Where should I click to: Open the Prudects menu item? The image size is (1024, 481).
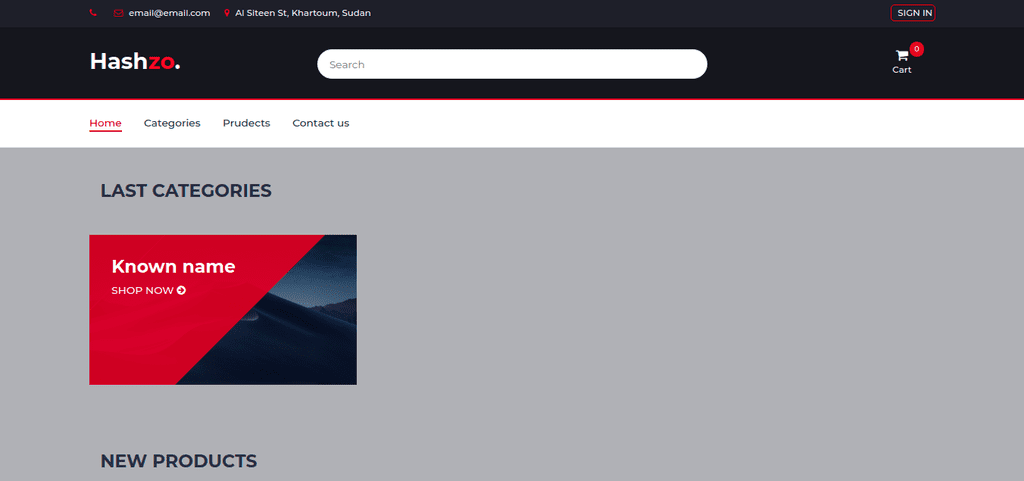[246, 123]
